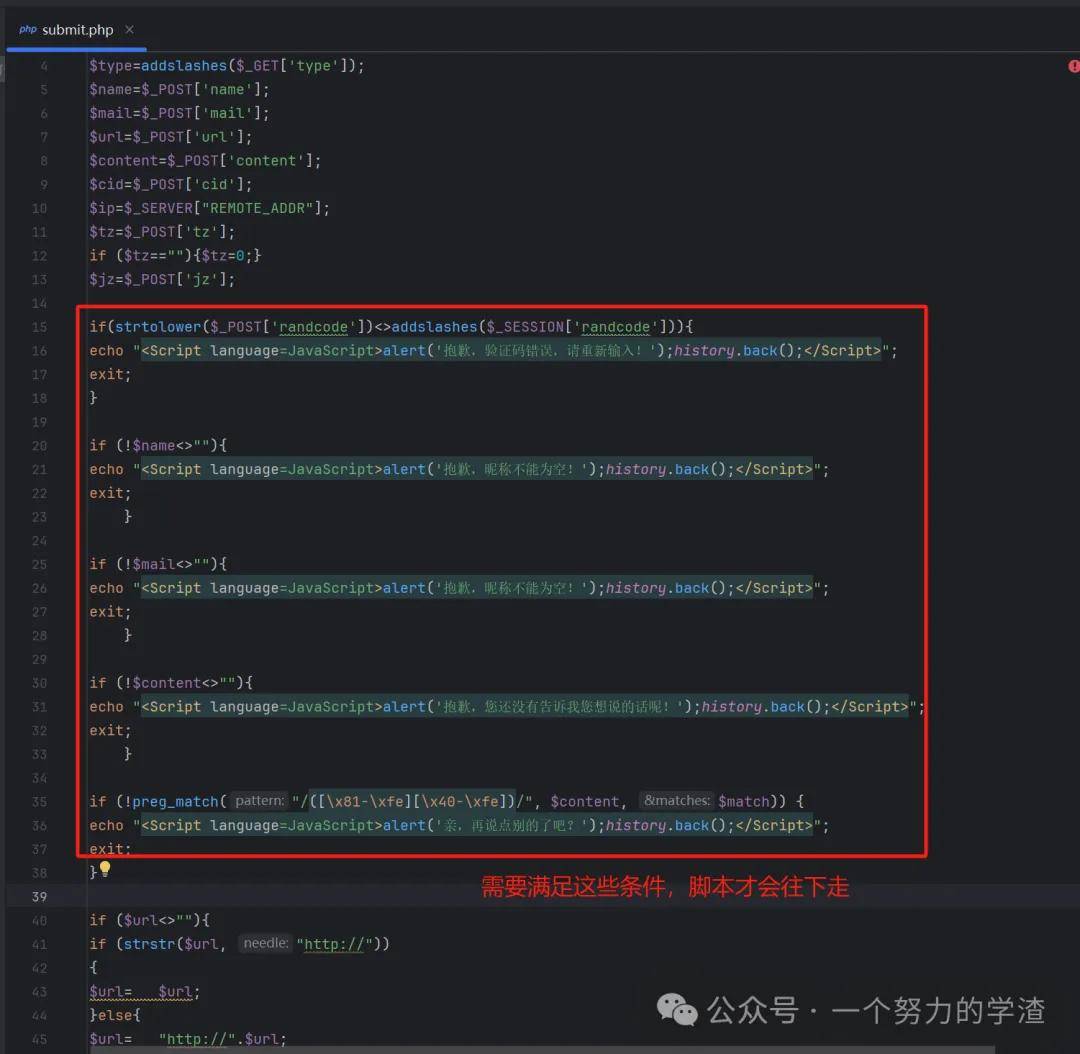The height and width of the screenshot is (1054, 1080).
Task: Click gutter line number 35
Action: tap(39, 801)
